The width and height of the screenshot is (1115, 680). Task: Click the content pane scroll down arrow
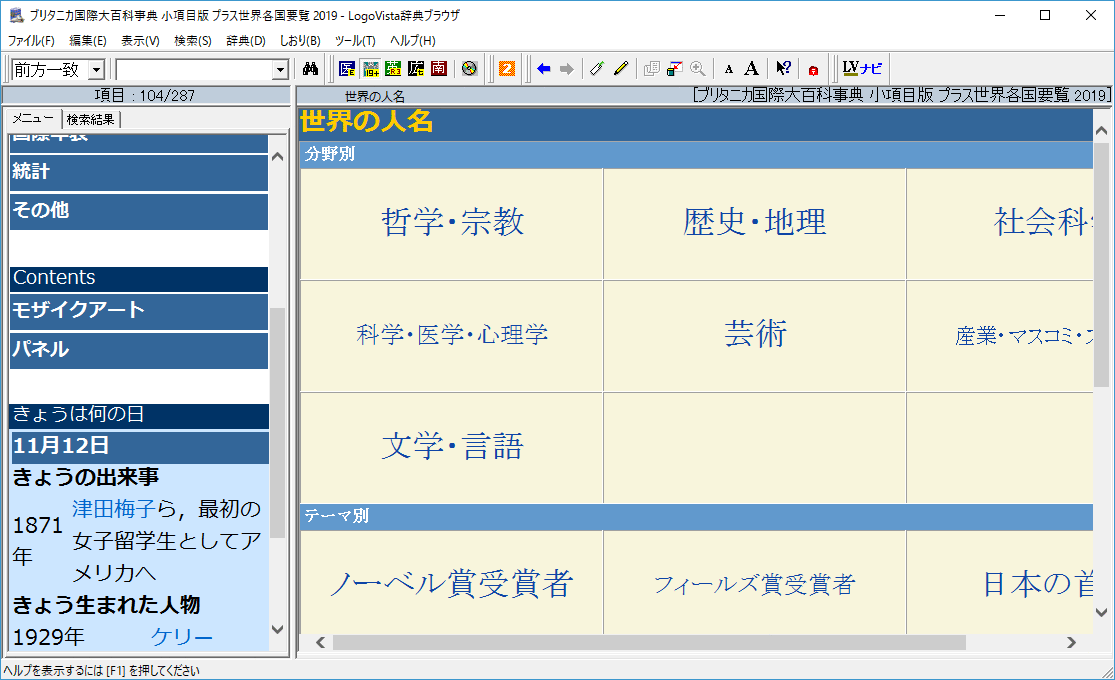click(1101, 612)
